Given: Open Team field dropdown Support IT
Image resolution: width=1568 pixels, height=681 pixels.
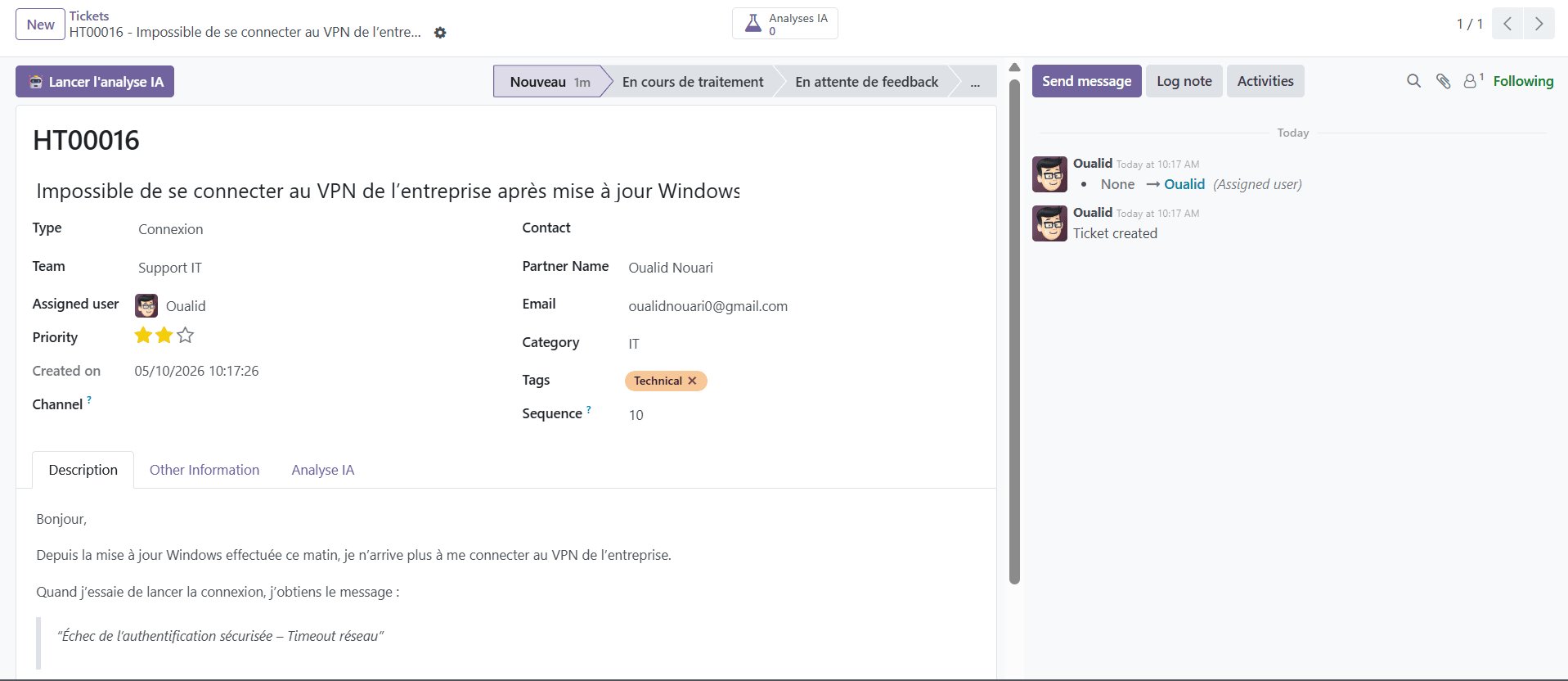Looking at the screenshot, I should click(314, 268).
